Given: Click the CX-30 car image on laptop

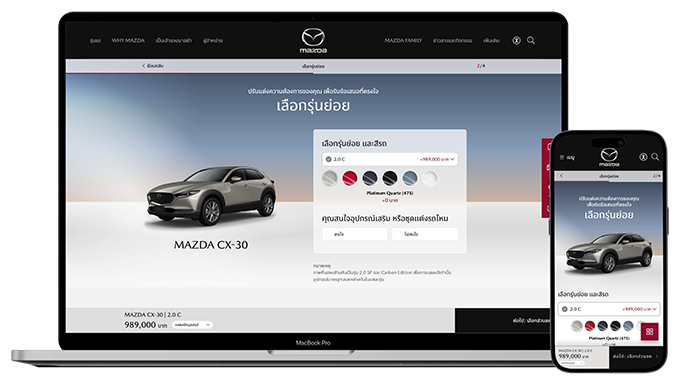Looking at the screenshot, I should pyautogui.click(x=211, y=196).
